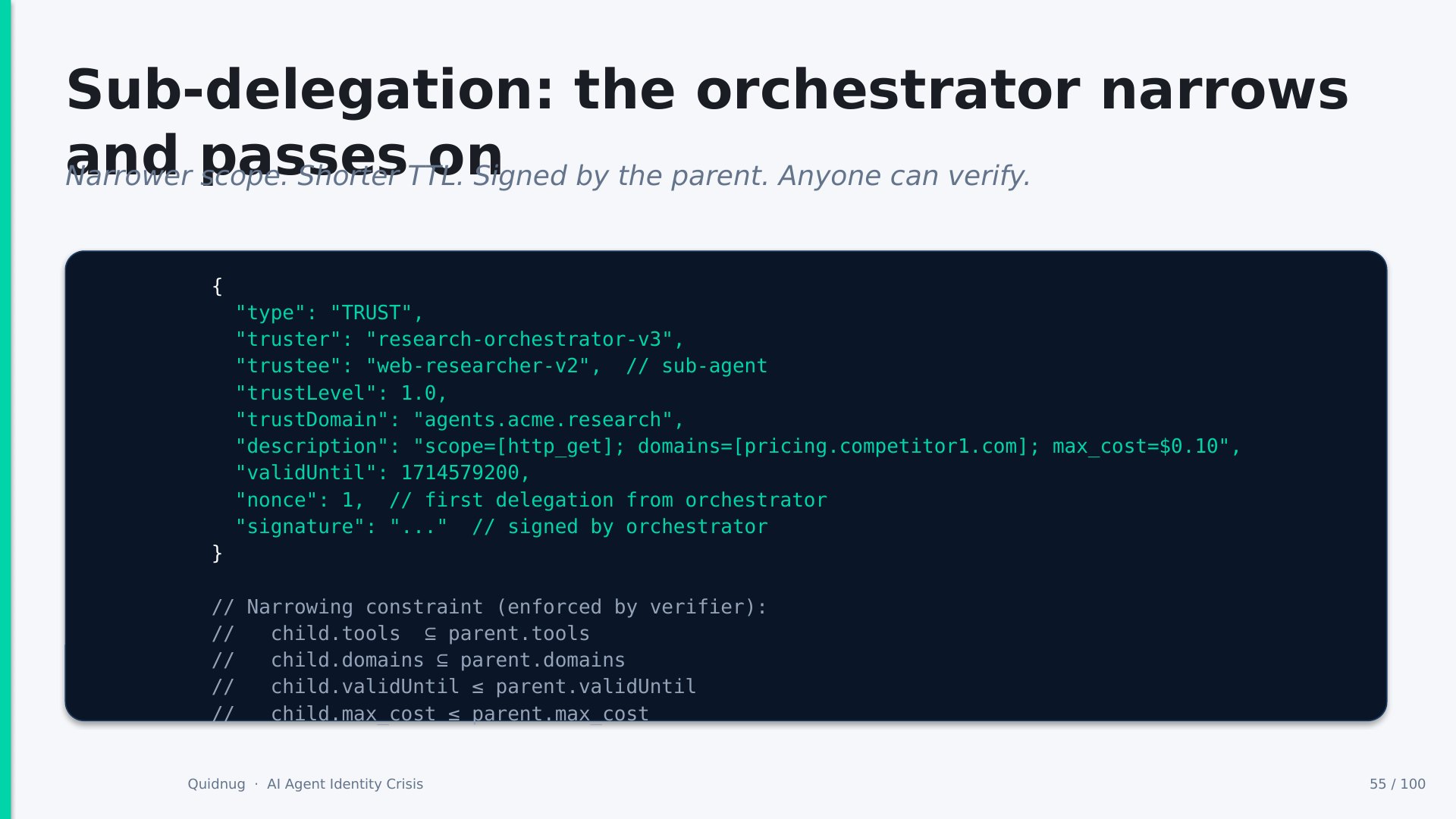Click the "nonce": 1 line
Screen dimensions: 1456x819
(531, 500)
